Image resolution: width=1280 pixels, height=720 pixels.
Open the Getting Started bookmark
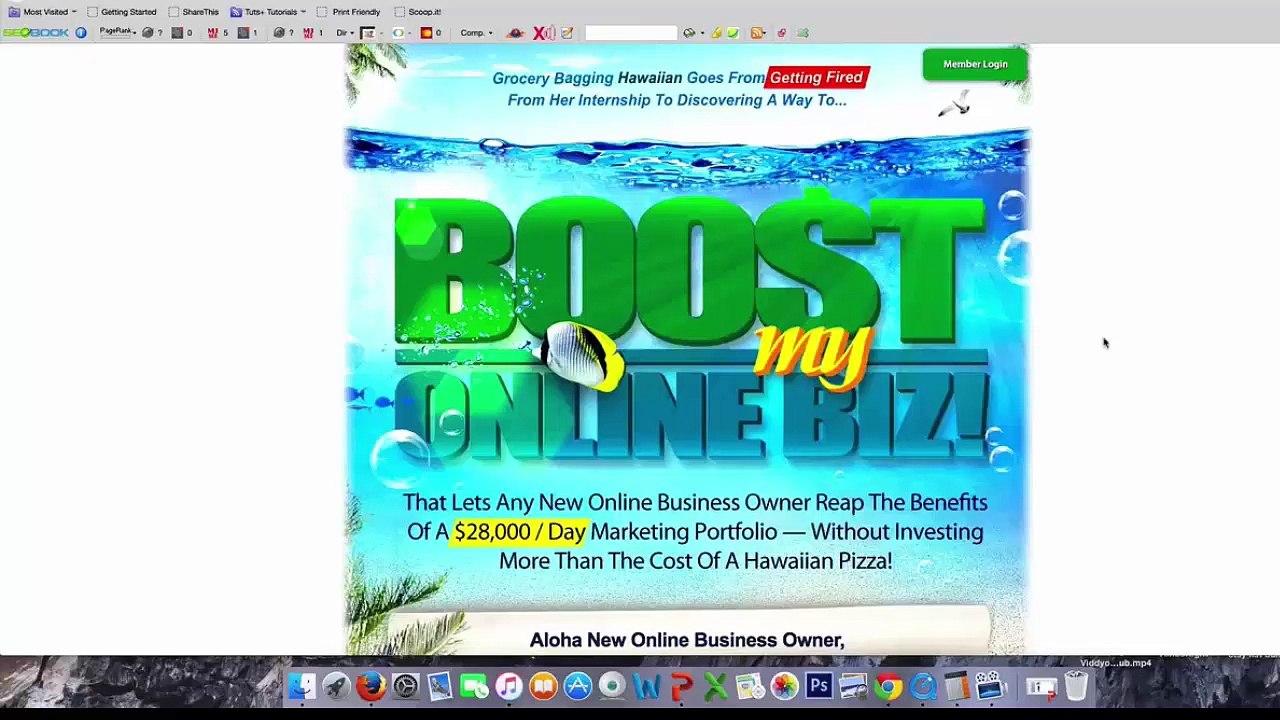[x=122, y=12]
